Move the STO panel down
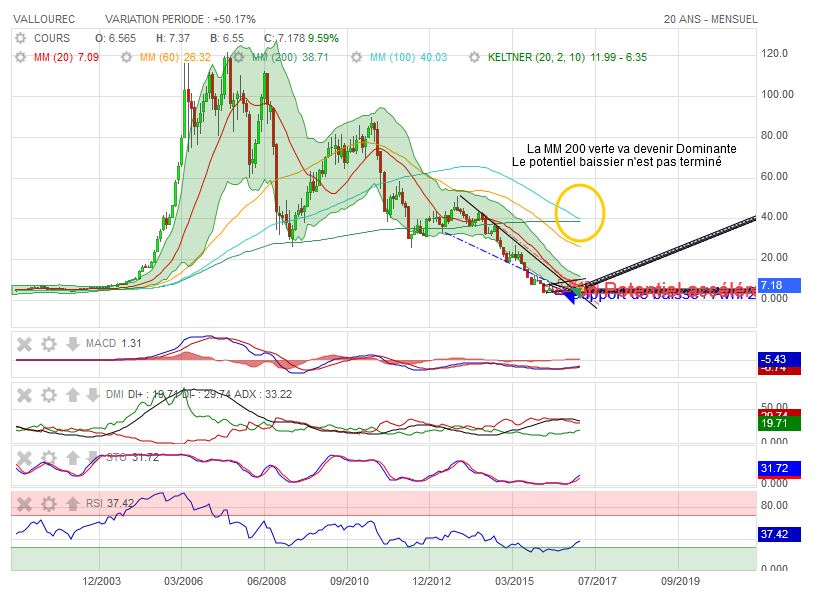The image size is (821, 601). click(92, 457)
